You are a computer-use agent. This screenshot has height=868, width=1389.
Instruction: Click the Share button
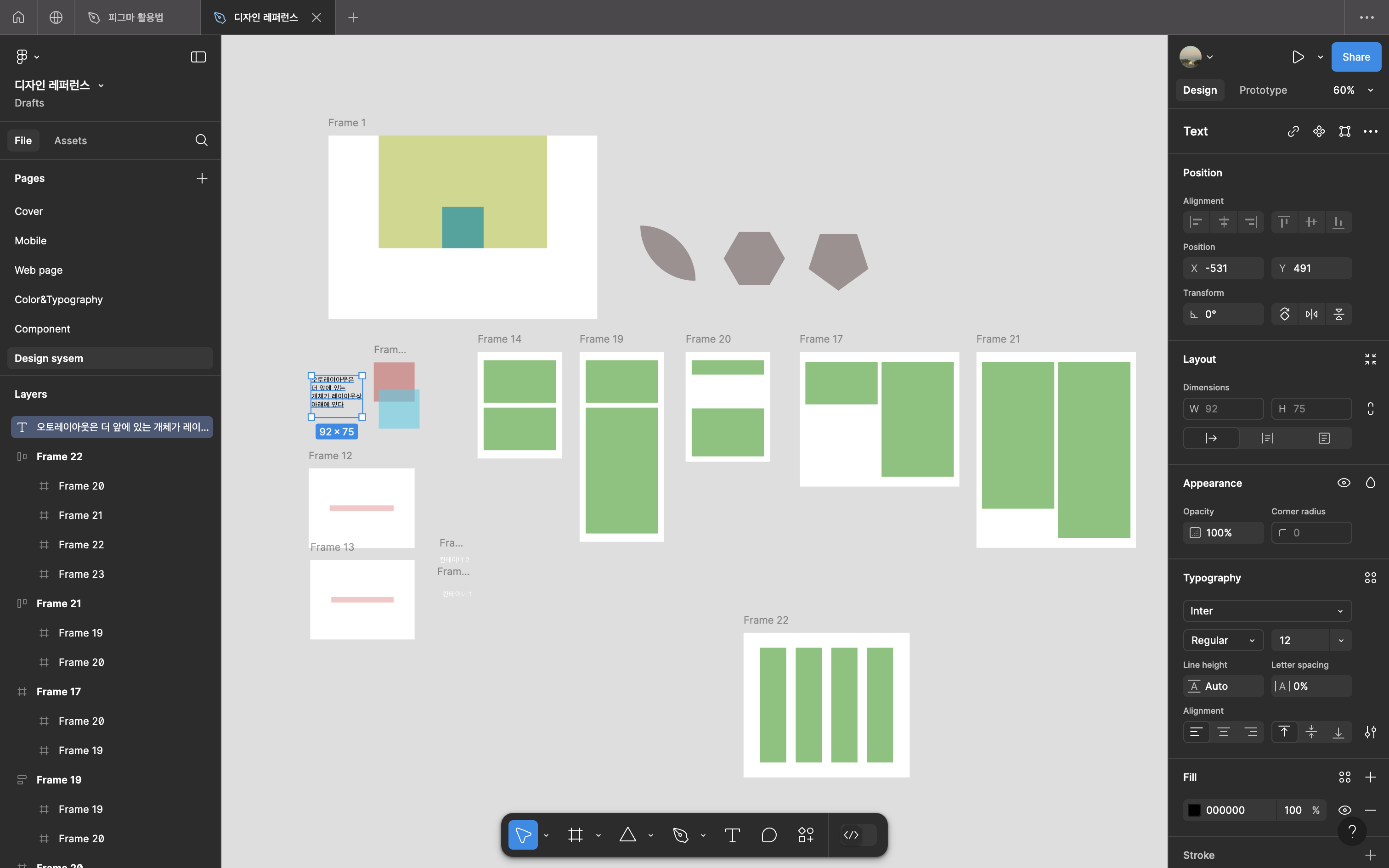pyautogui.click(x=1356, y=57)
